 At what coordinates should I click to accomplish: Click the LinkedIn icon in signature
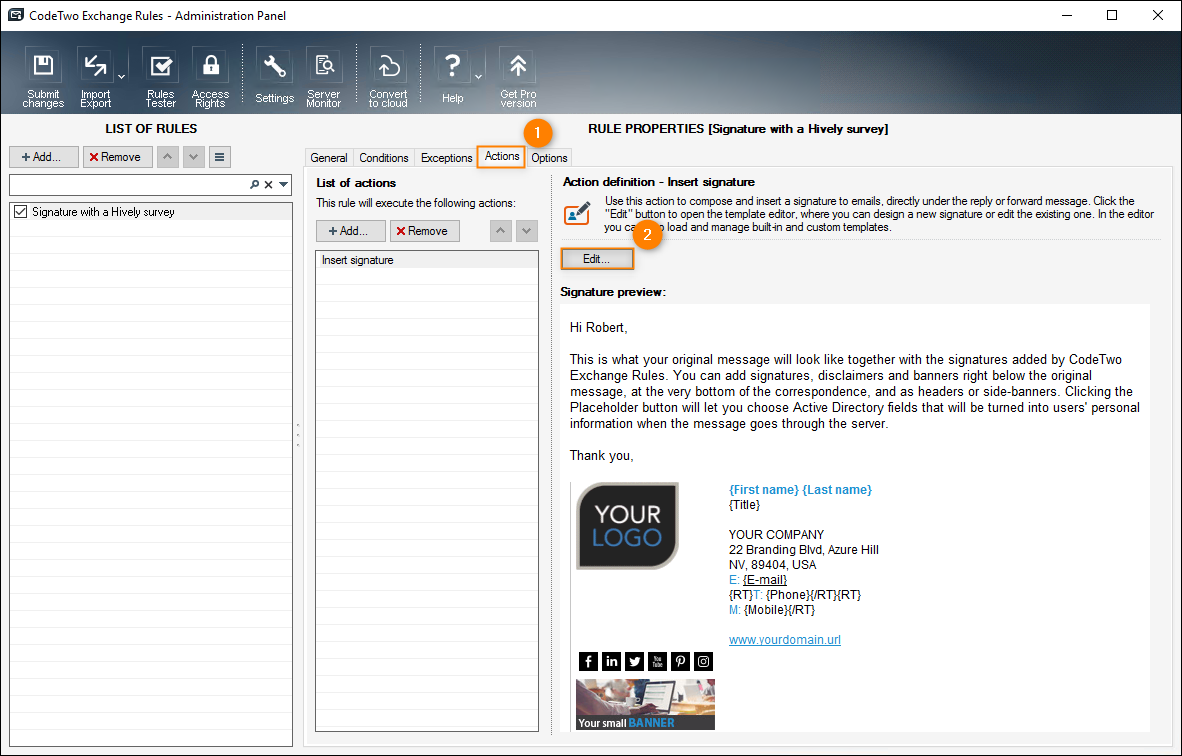coord(611,661)
